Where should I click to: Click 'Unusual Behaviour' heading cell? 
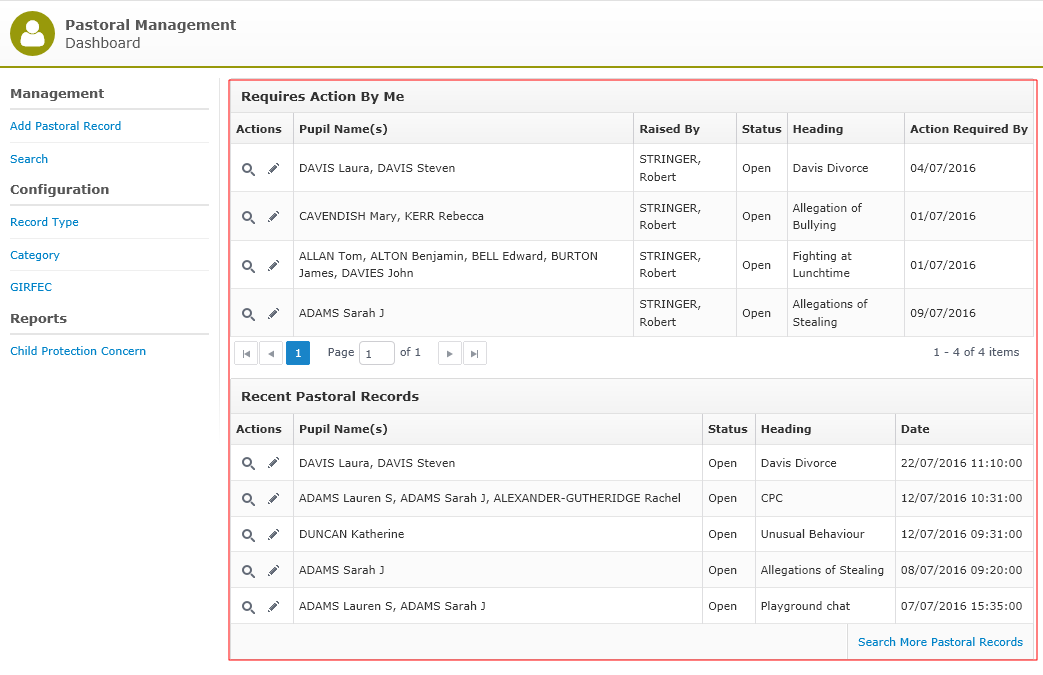(x=825, y=534)
